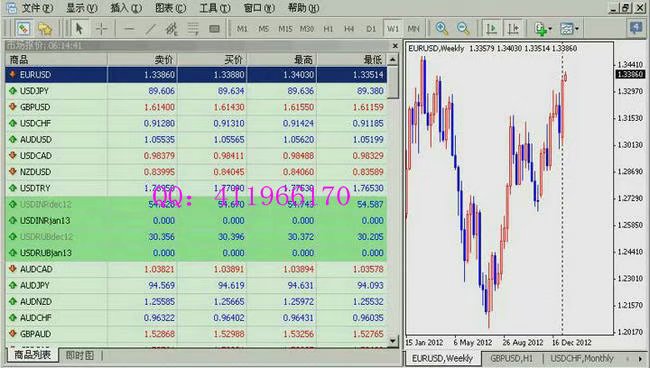650x368 pixels.
Task: Switch to the GBPUSD,H1 chart tab
Action: click(511, 358)
